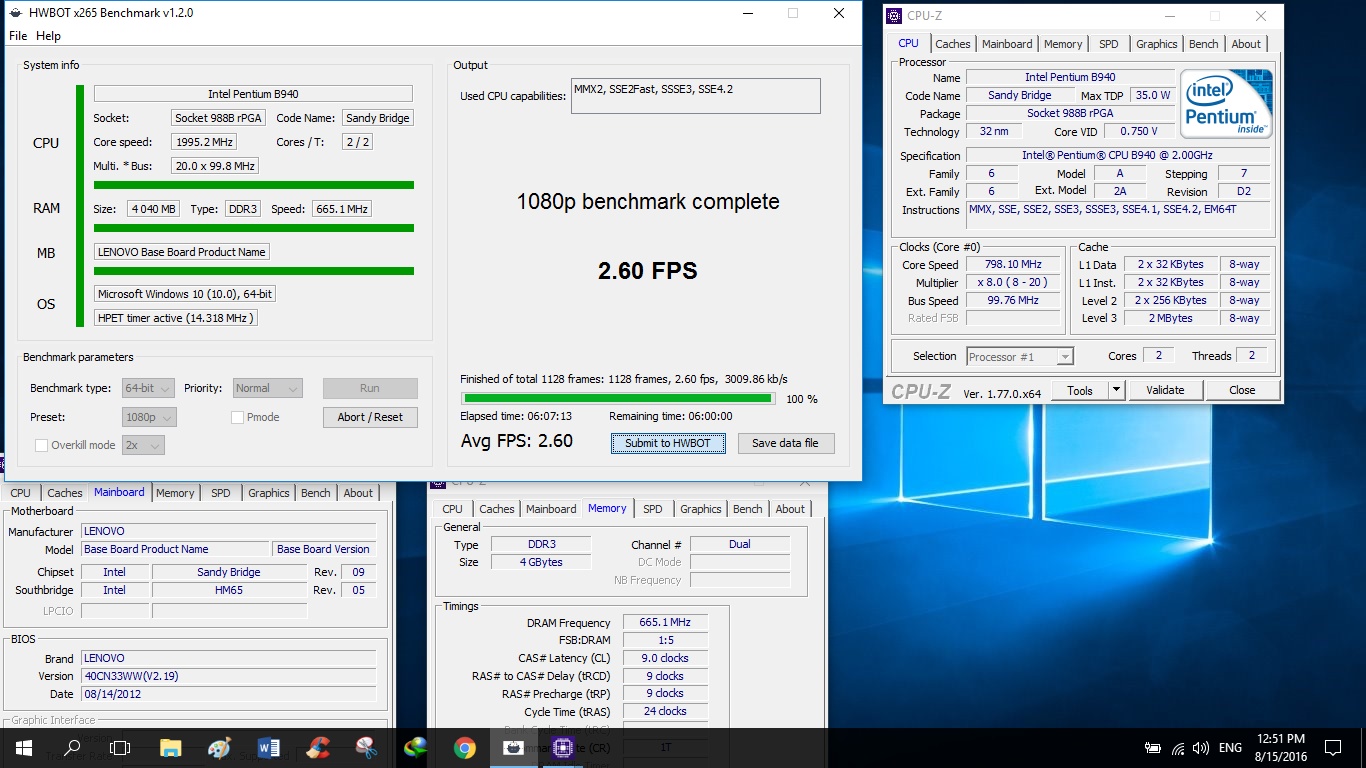Click the Abort / Reset button

(x=370, y=417)
